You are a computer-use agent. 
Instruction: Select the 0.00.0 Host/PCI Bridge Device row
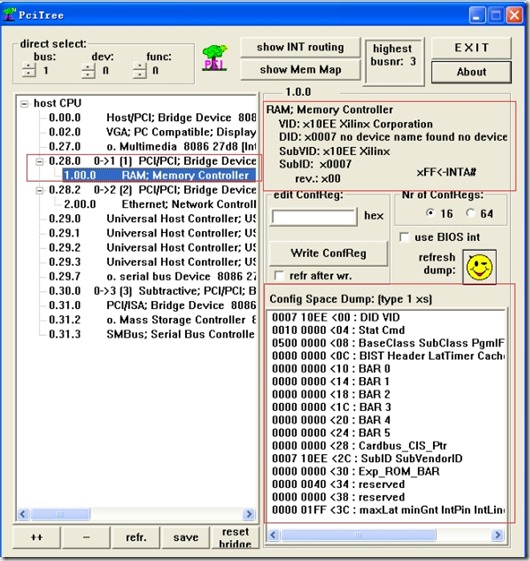[152, 118]
